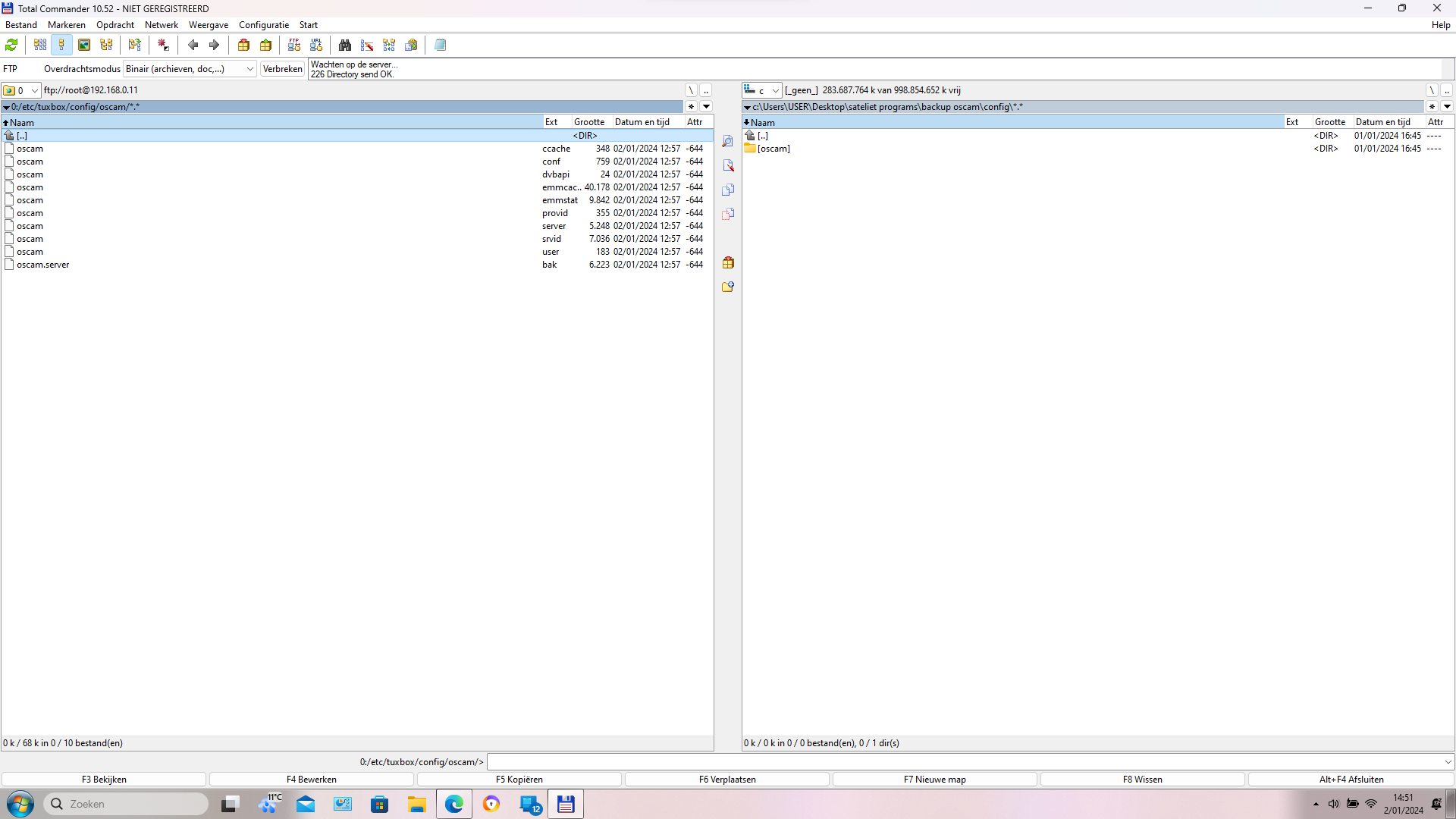
Task: Open the left panel directory history arrow
Action: coord(706,107)
